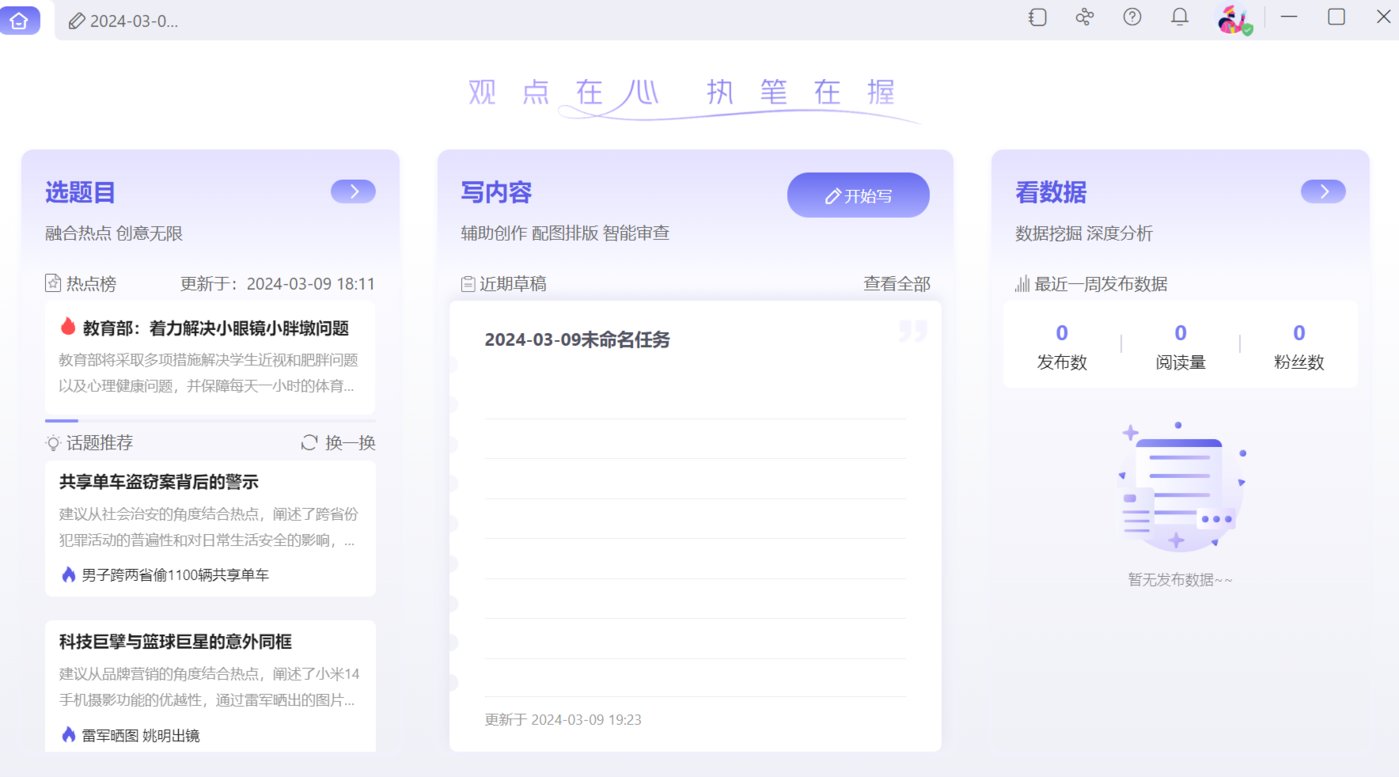Screen dimensions: 1399x777
Task: Click the 近期草稿 clipboard icon
Action: click(468, 284)
